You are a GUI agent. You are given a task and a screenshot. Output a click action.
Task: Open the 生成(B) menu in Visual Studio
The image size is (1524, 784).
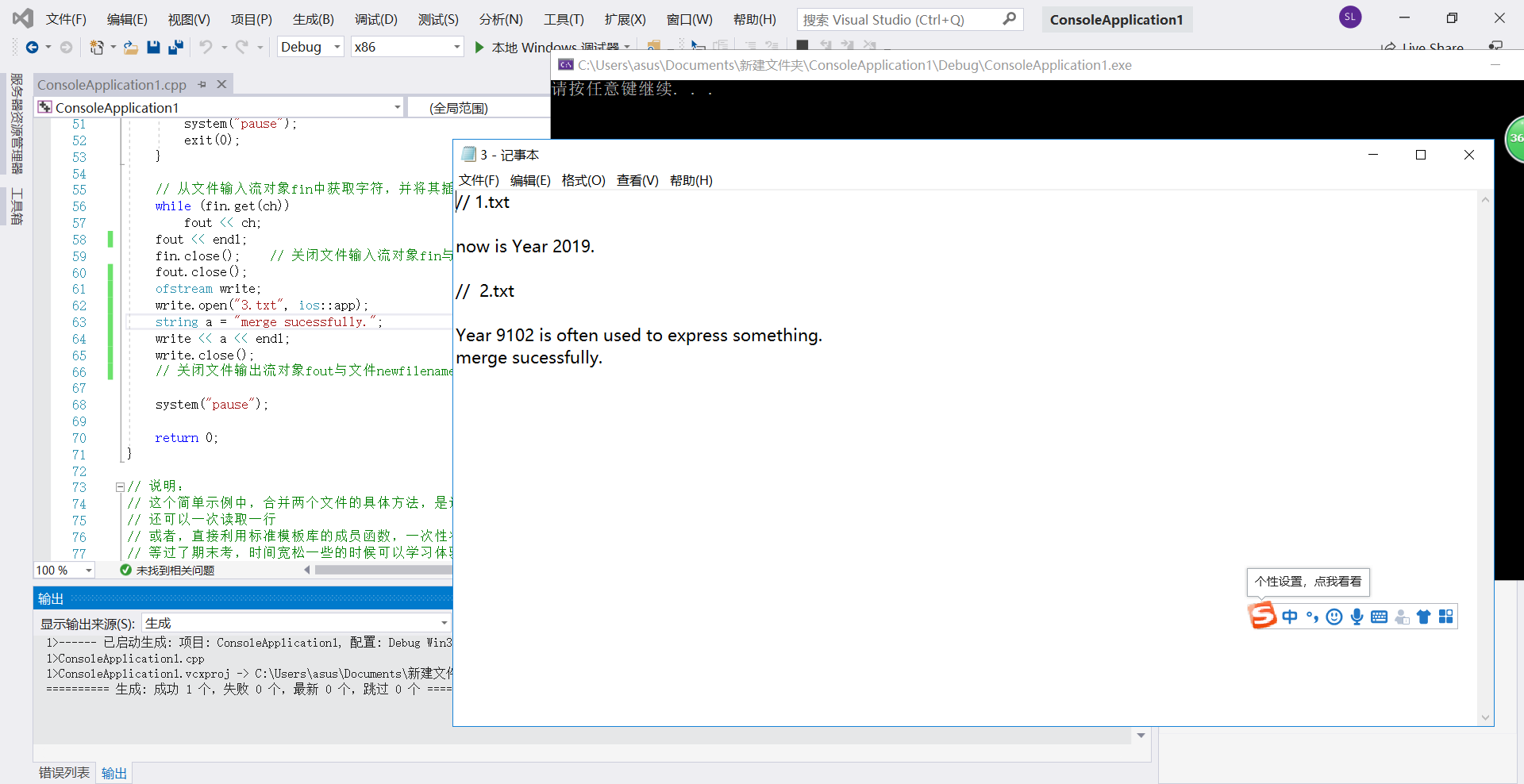coord(313,19)
